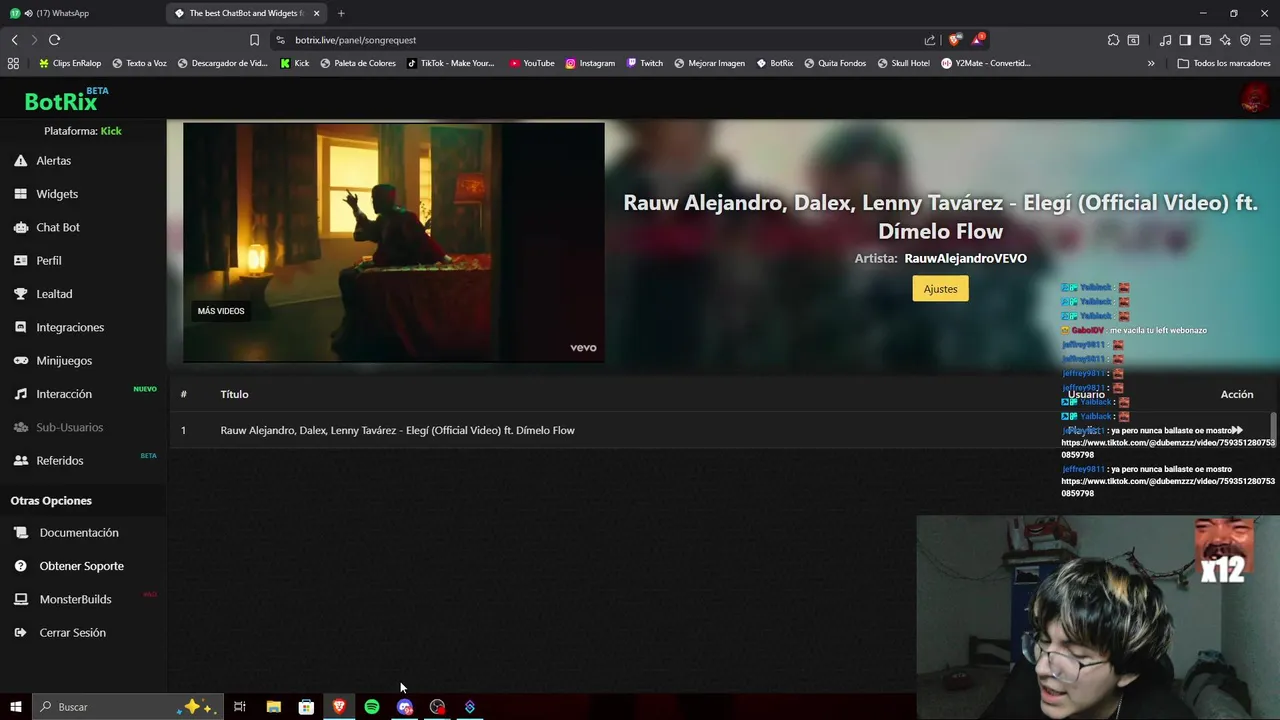Open Task View in the taskbar
This screenshot has height=720, width=1280.
pyautogui.click(x=240, y=707)
